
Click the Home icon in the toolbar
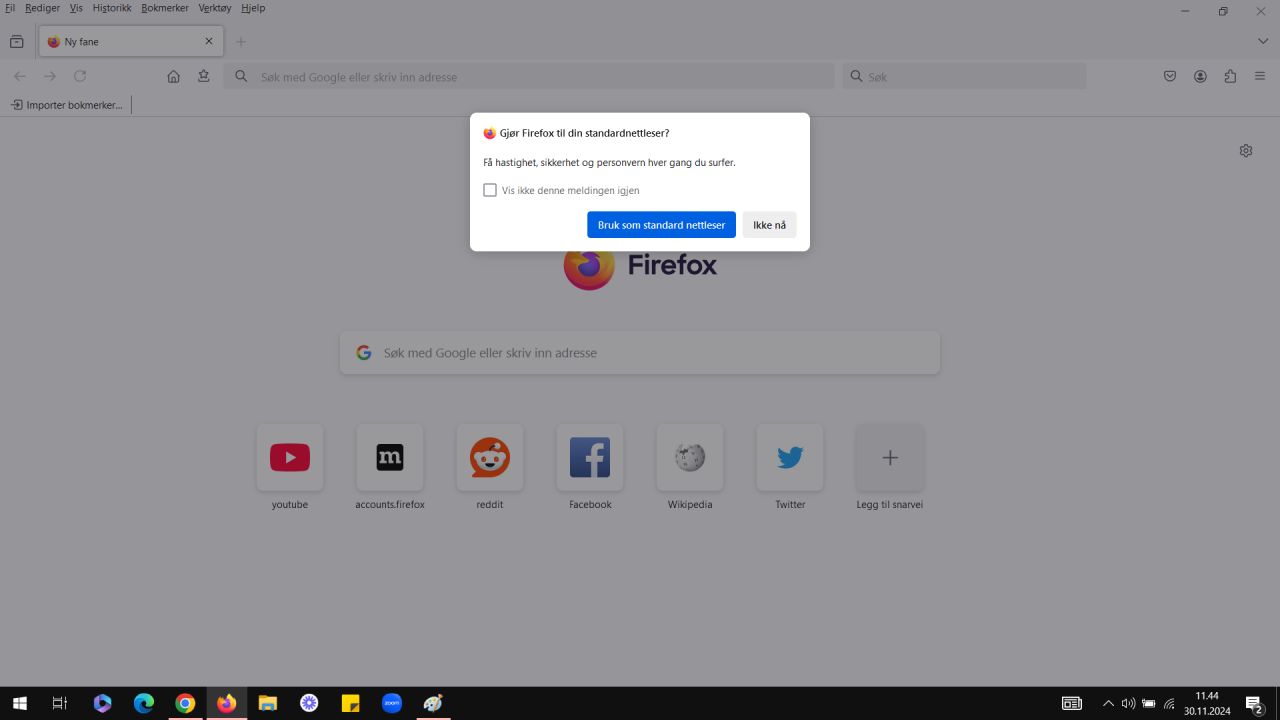coord(173,75)
